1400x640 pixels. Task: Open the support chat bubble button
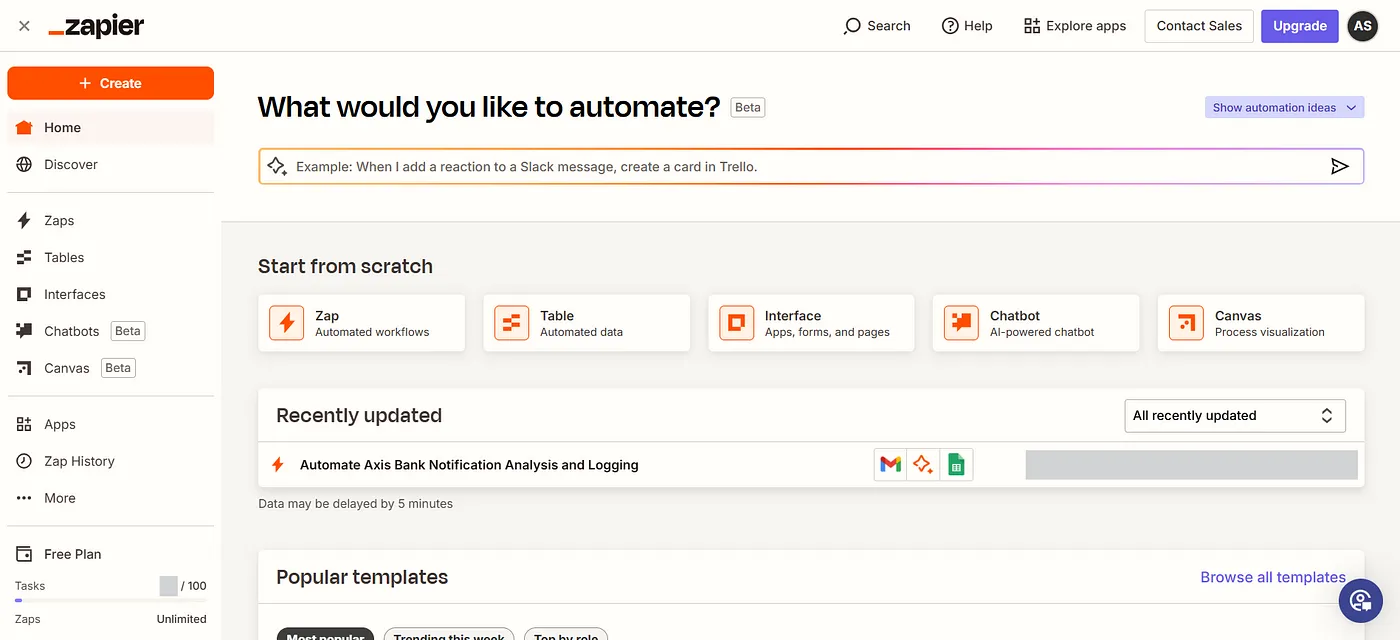tap(1360, 600)
